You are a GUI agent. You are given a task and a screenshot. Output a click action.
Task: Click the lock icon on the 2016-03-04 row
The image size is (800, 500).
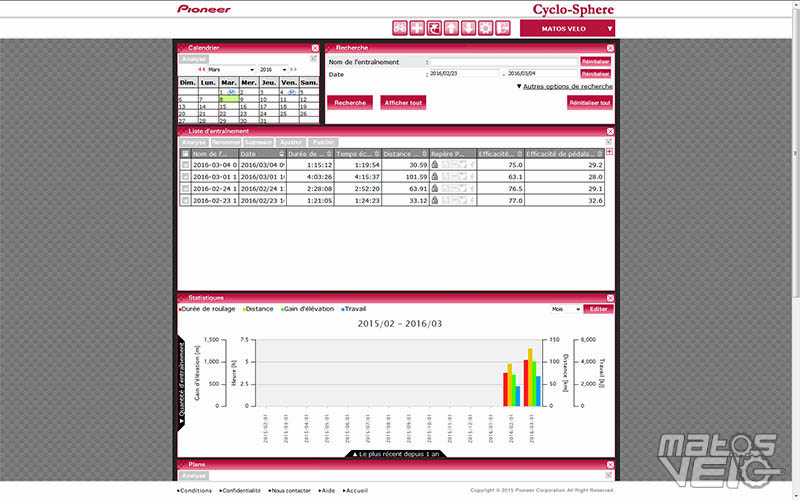(x=435, y=165)
